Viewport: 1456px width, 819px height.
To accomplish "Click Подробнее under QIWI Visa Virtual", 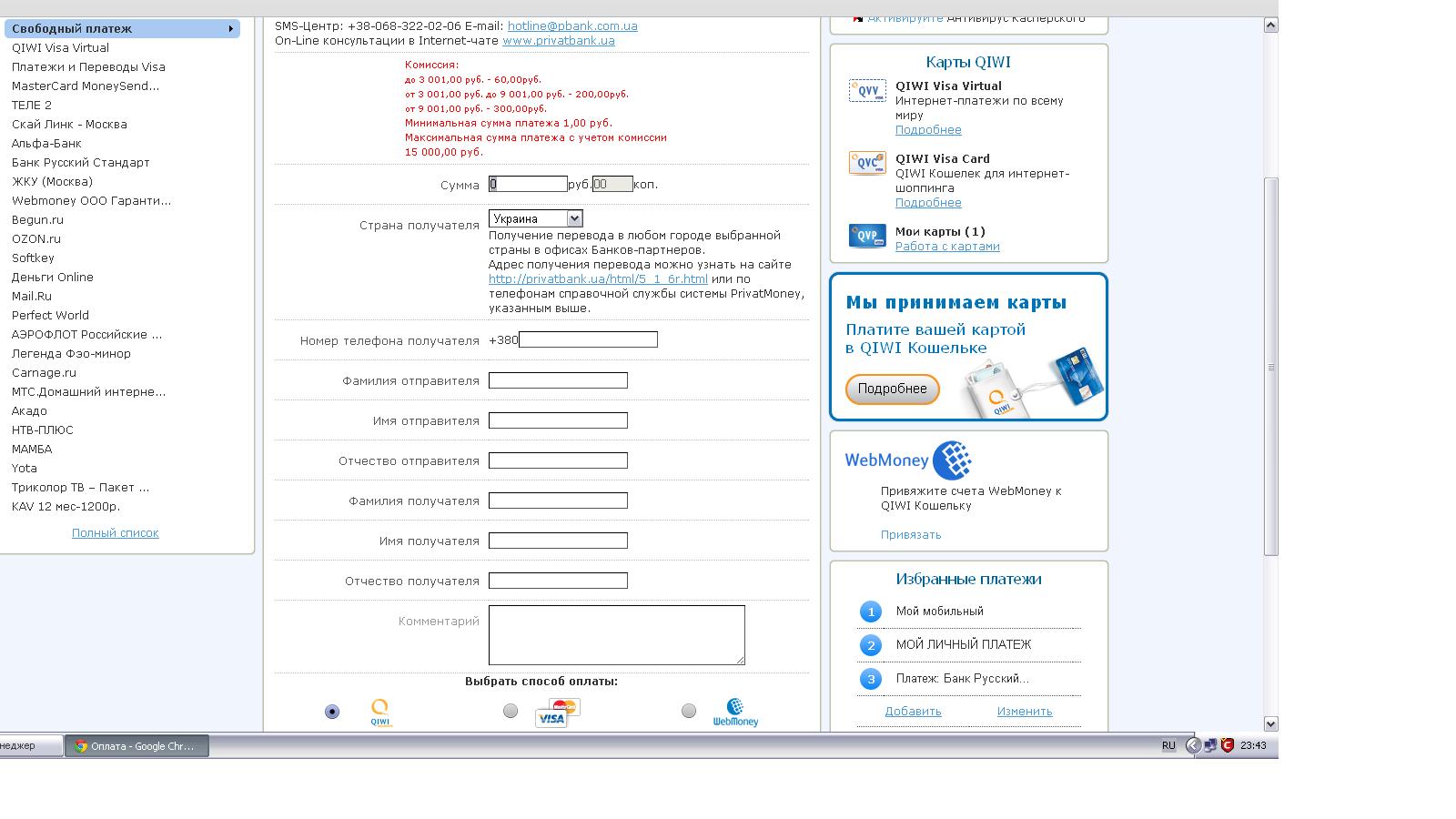I will (928, 130).
